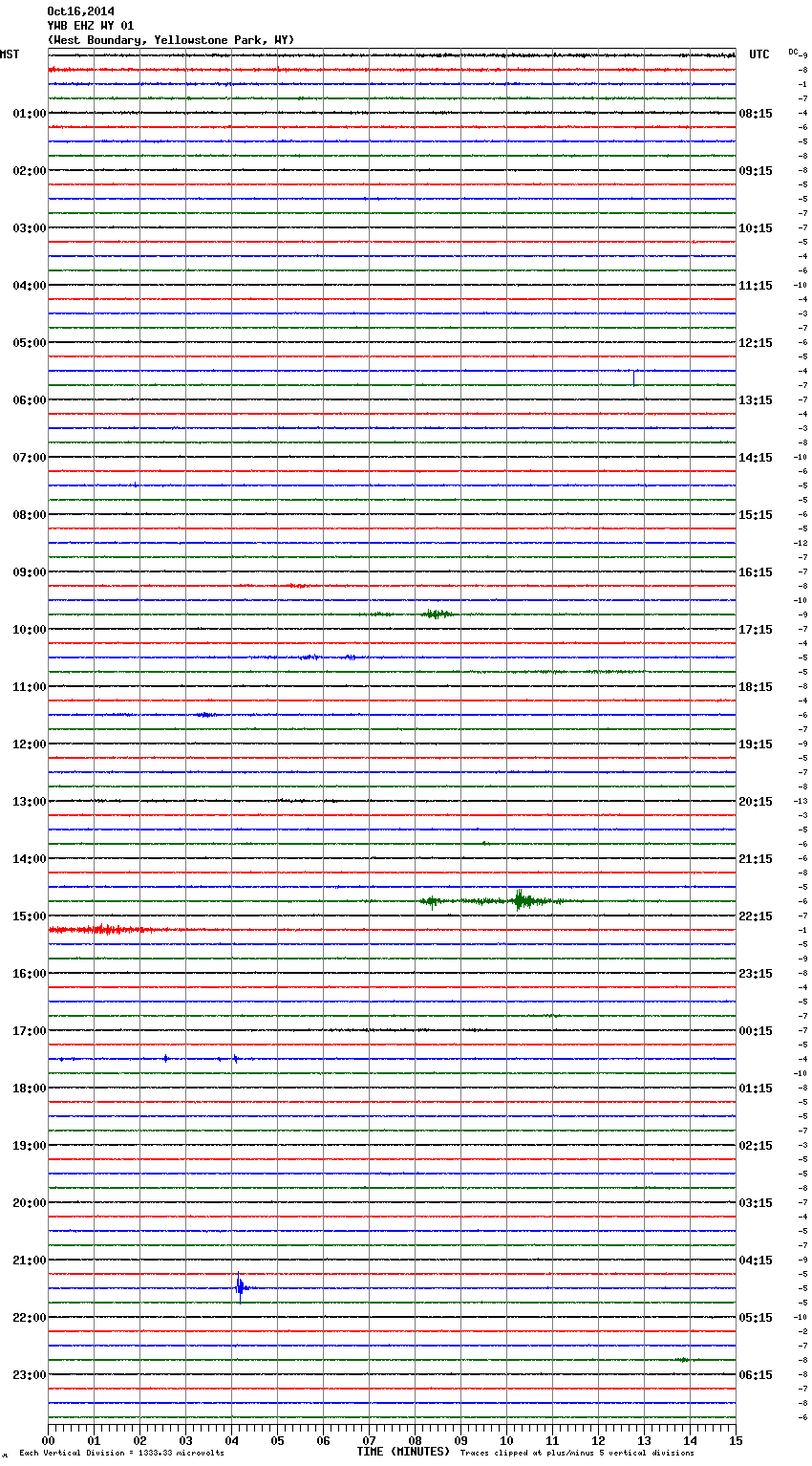The image size is (812, 1466).
Task: Select the YWB EHZ WY 01 station label
Action: 90,26
